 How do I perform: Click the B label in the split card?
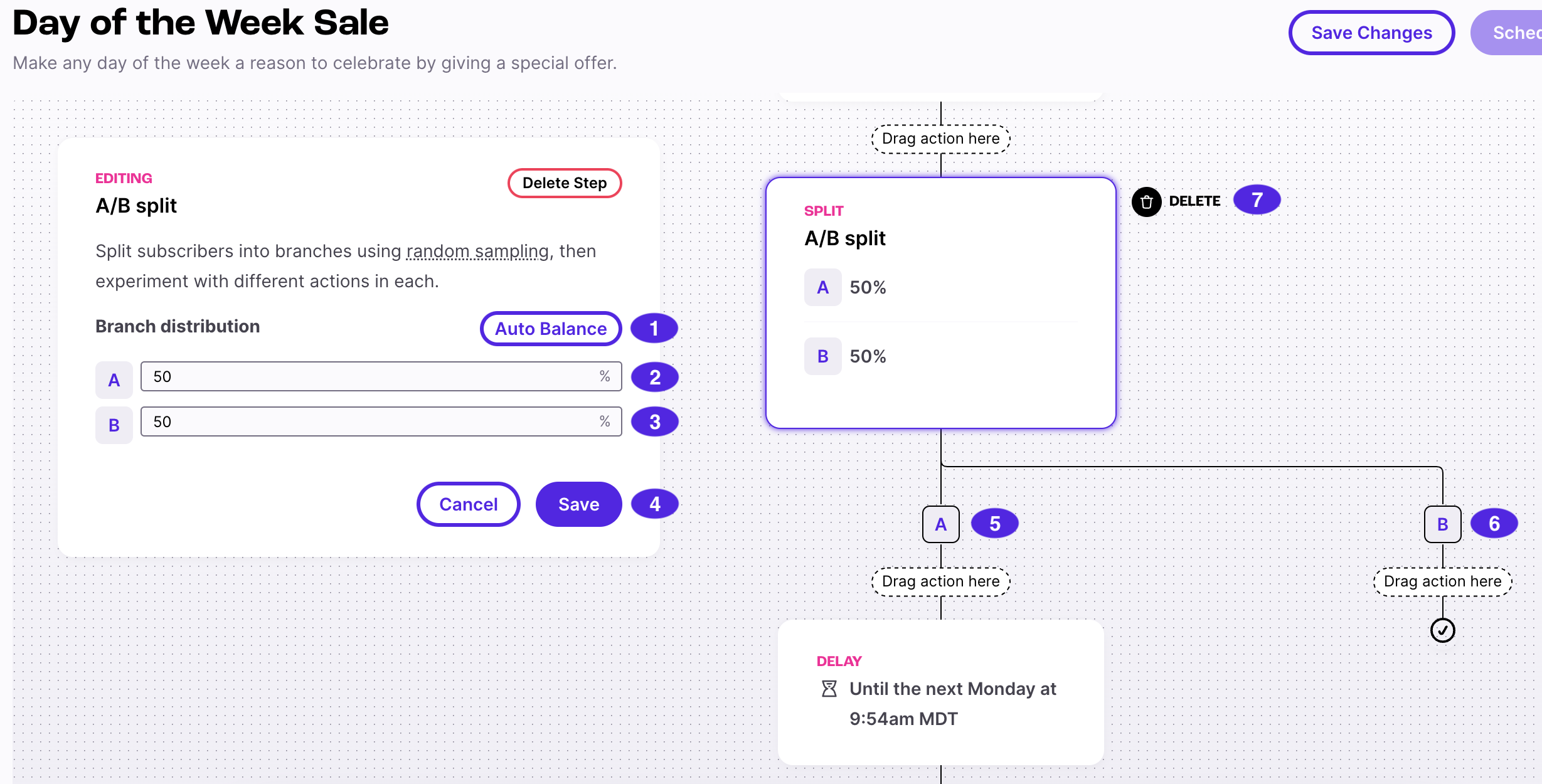pyautogui.click(x=822, y=356)
